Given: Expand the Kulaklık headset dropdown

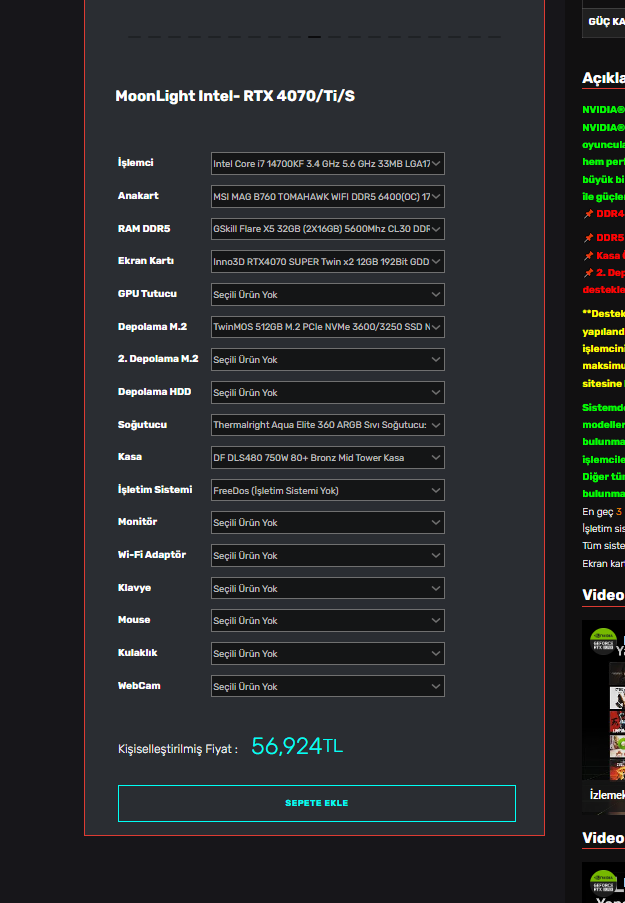Looking at the screenshot, I should pos(328,653).
